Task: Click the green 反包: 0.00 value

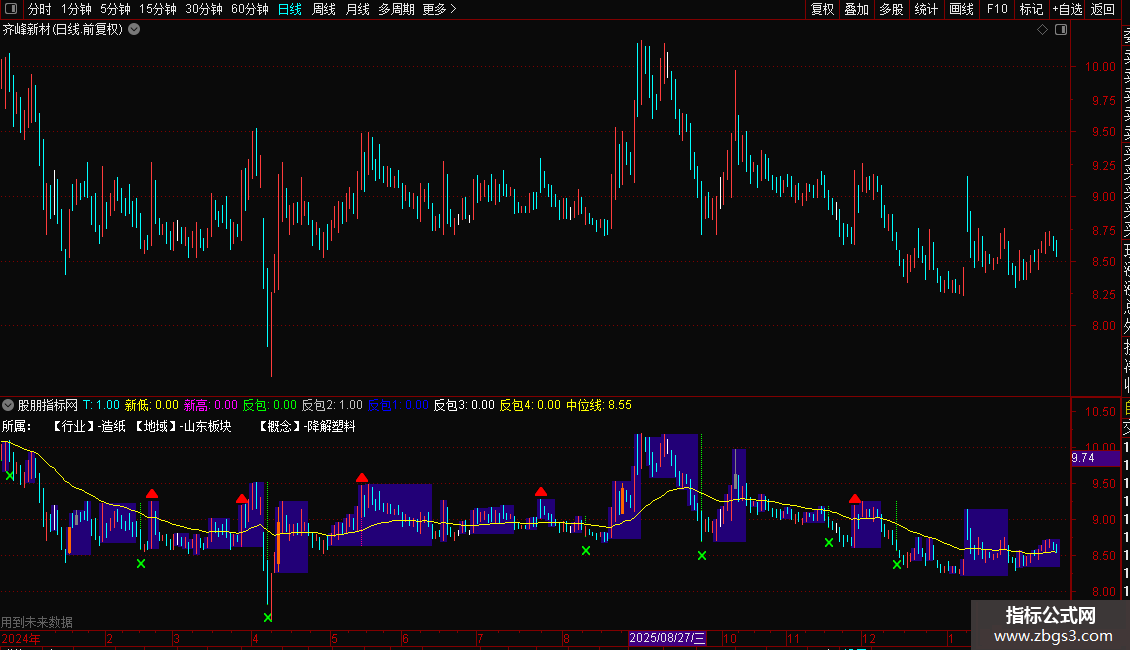Action: 270,405
